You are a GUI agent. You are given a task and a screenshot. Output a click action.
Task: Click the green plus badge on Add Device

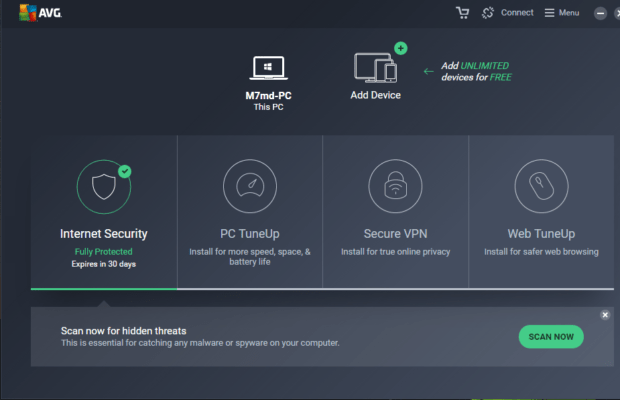pyautogui.click(x=401, y=48)
